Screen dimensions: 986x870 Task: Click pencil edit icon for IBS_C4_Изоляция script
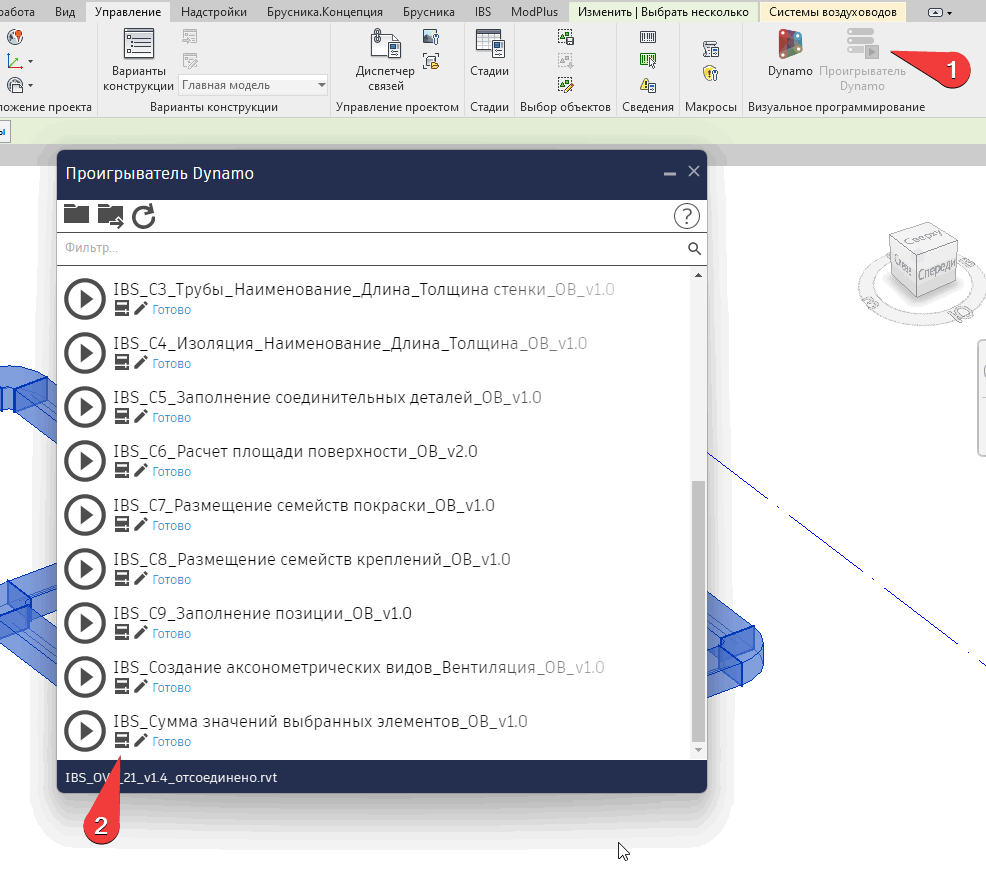point(141,362)
